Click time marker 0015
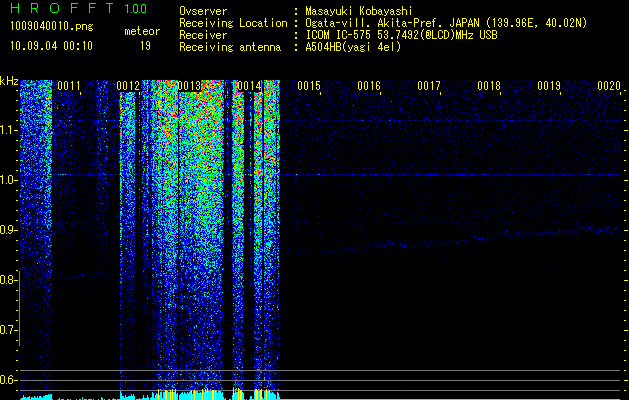 pos(309,86)
